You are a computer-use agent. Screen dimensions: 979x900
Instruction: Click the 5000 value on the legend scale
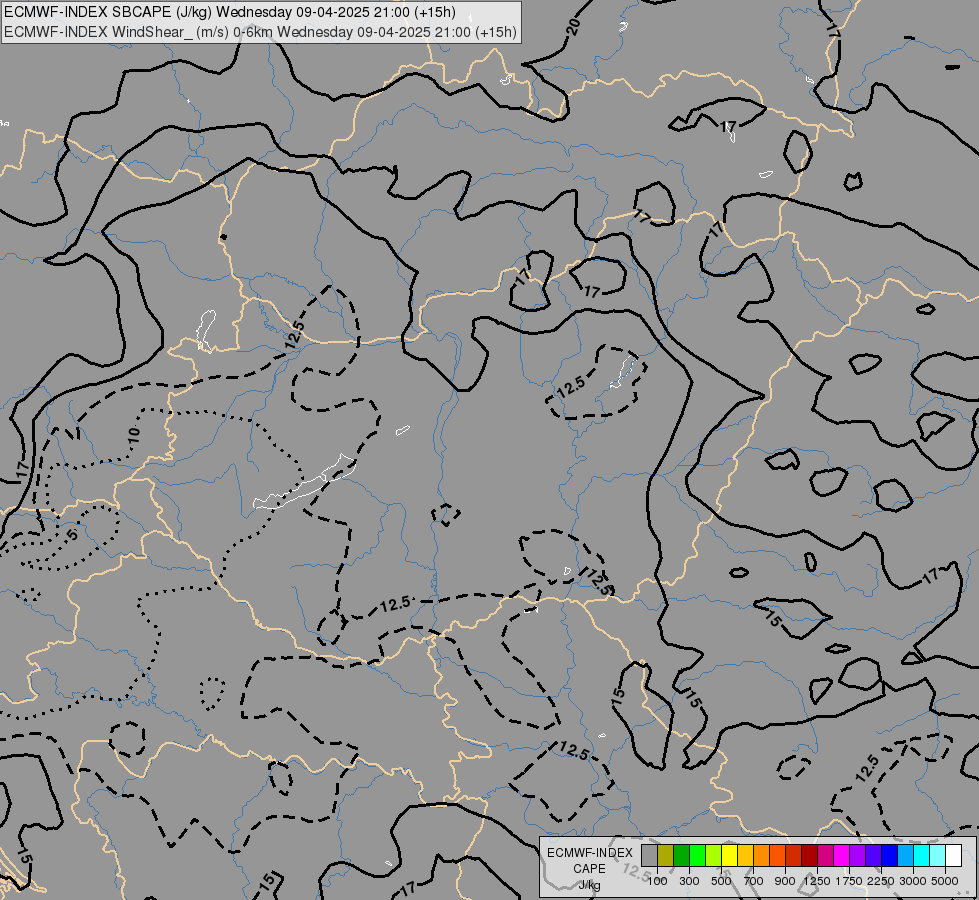point(944,881)
